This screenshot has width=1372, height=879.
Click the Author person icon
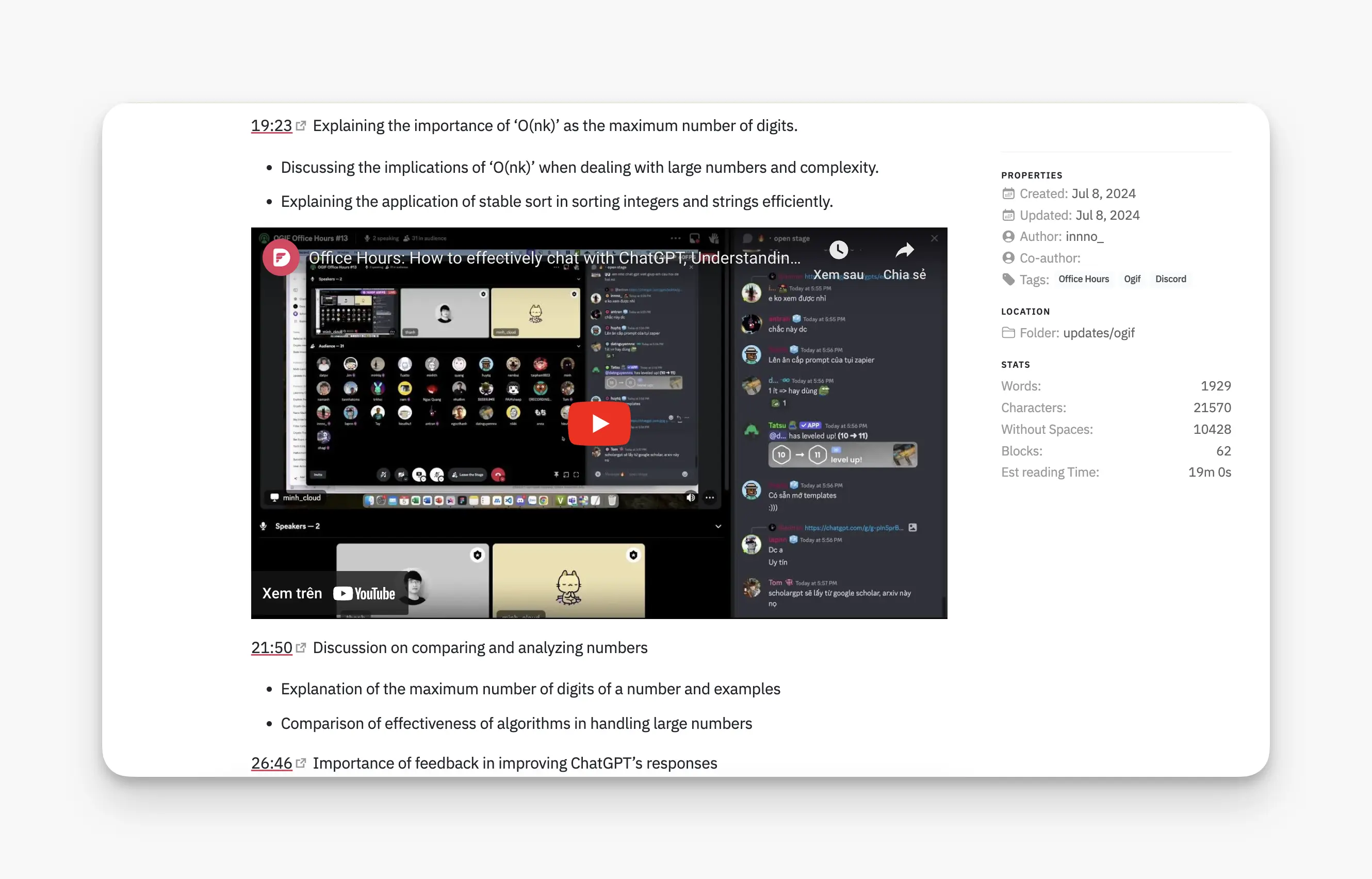[1008, 236]
